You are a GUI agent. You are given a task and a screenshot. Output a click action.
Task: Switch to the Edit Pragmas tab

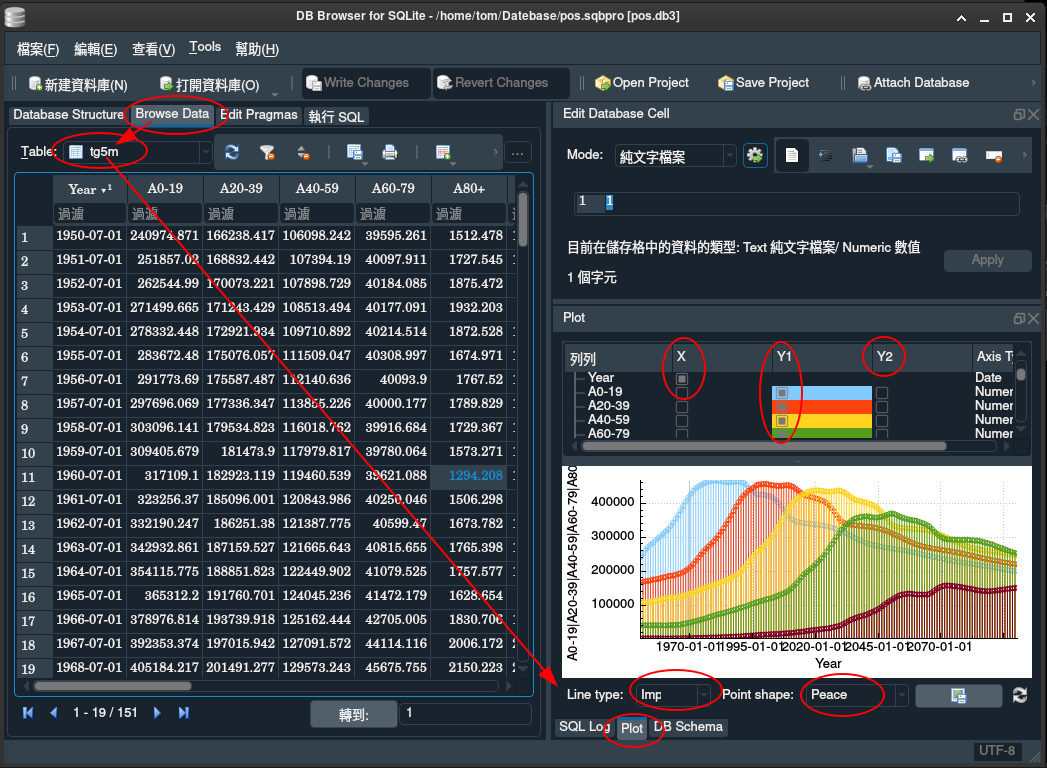pyautogui.click(x=259, y=115)
